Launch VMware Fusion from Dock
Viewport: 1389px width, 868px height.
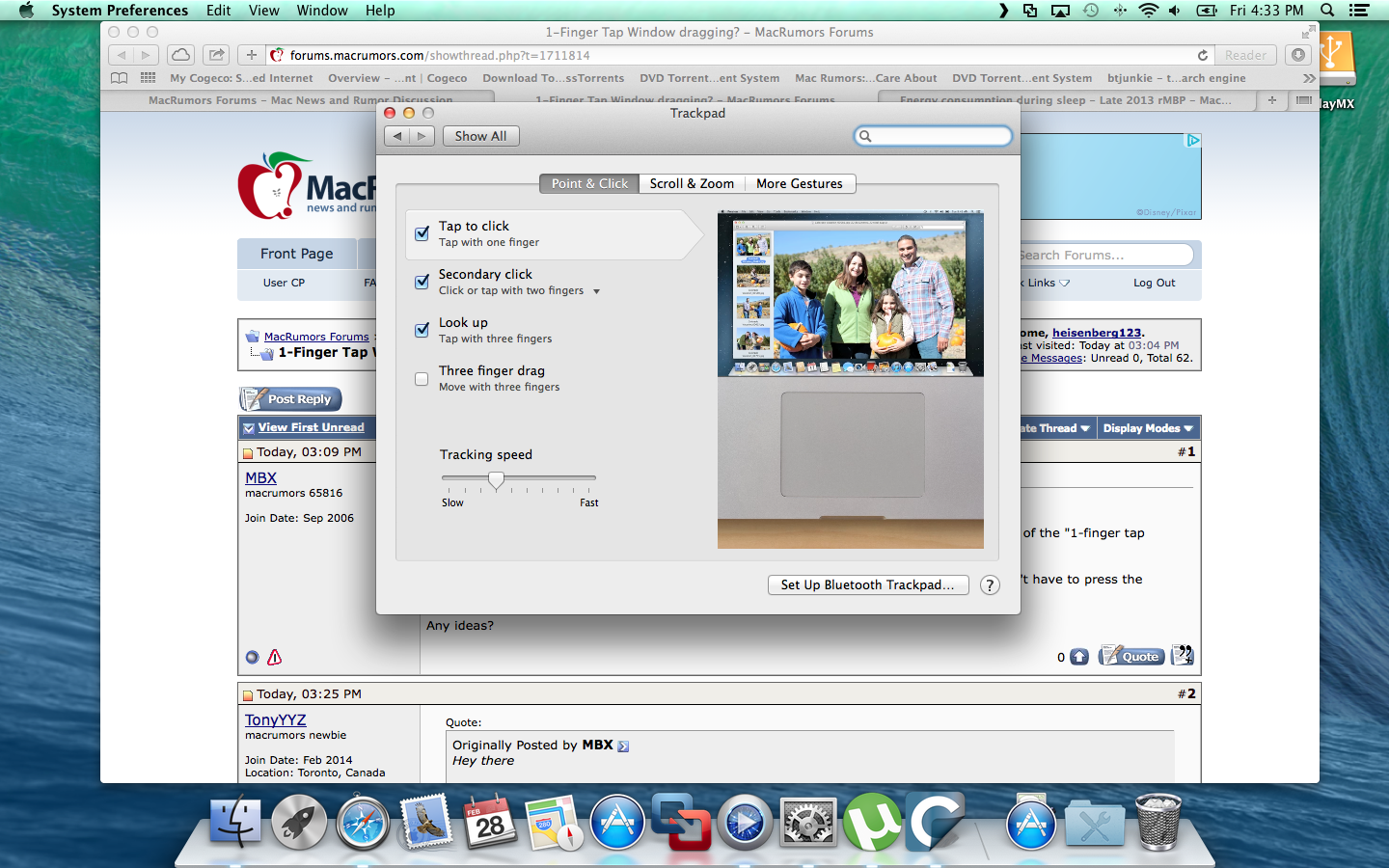pos(681,822)
